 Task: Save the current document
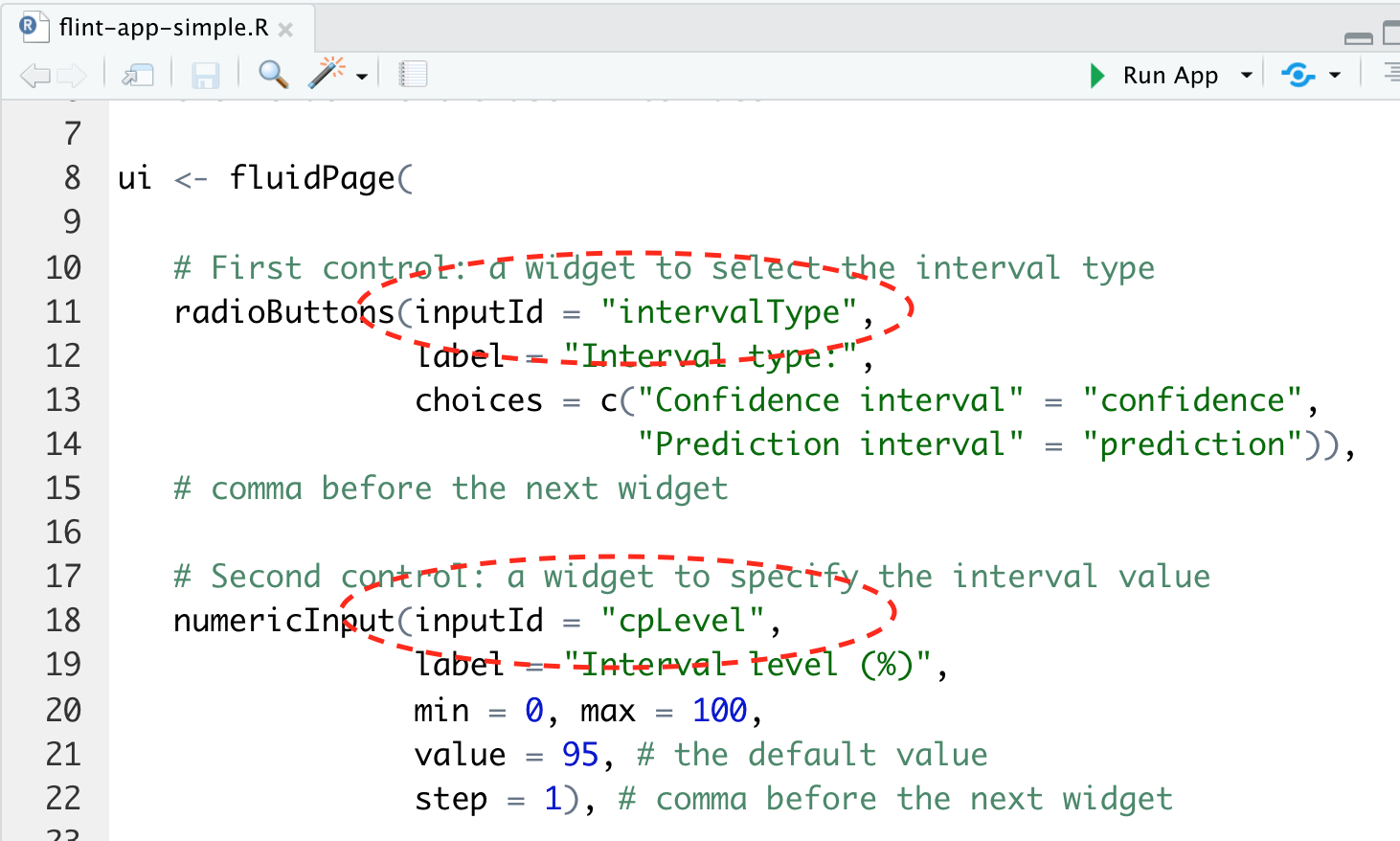(x=205, y=75)
